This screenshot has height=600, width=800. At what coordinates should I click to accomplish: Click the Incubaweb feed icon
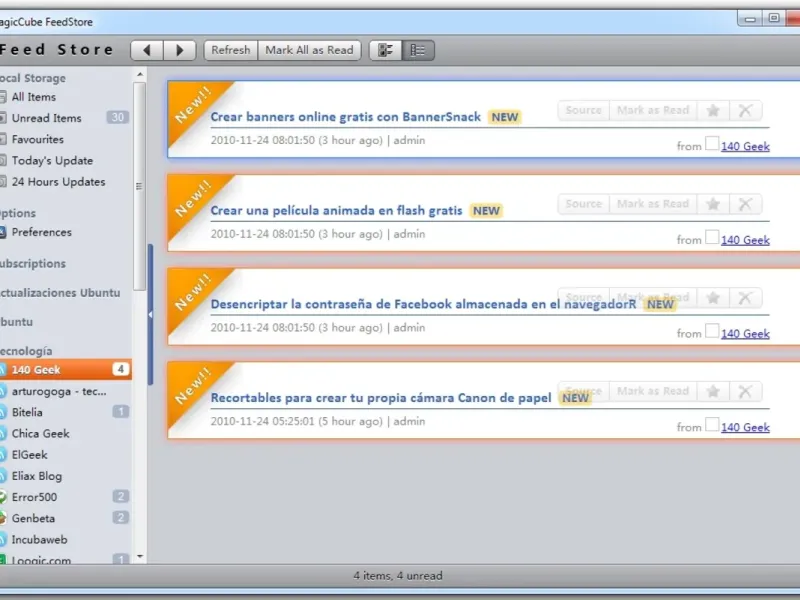3,539
